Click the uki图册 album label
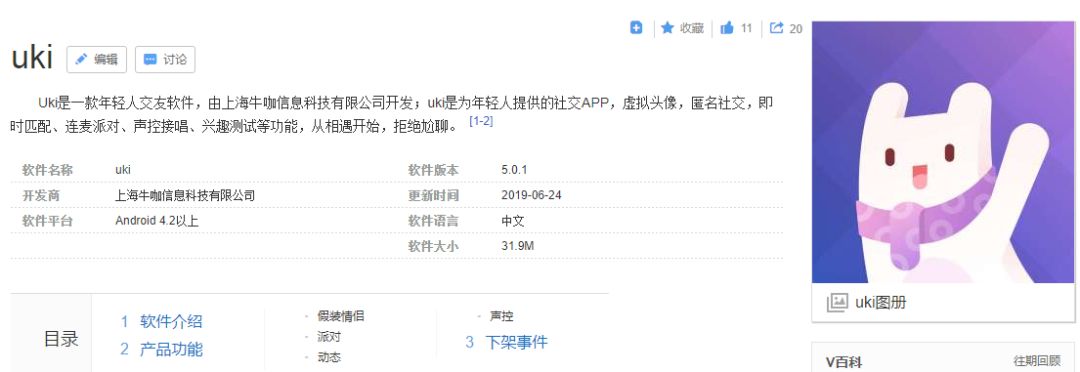Viewport: 1080px width, 372px height. pyautogui.click(x=881, y=302)
